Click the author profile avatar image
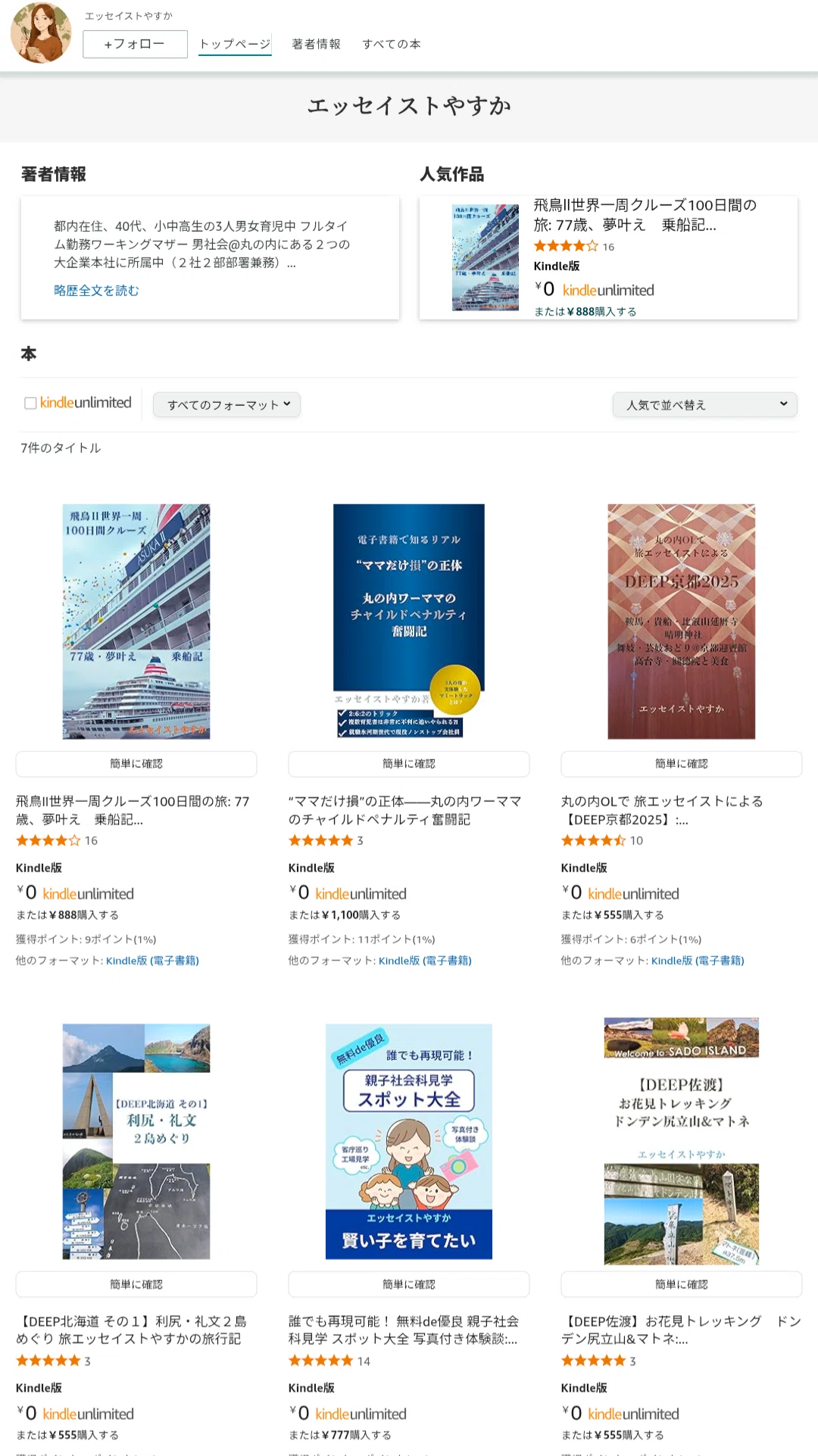 (x=41, y=33)
